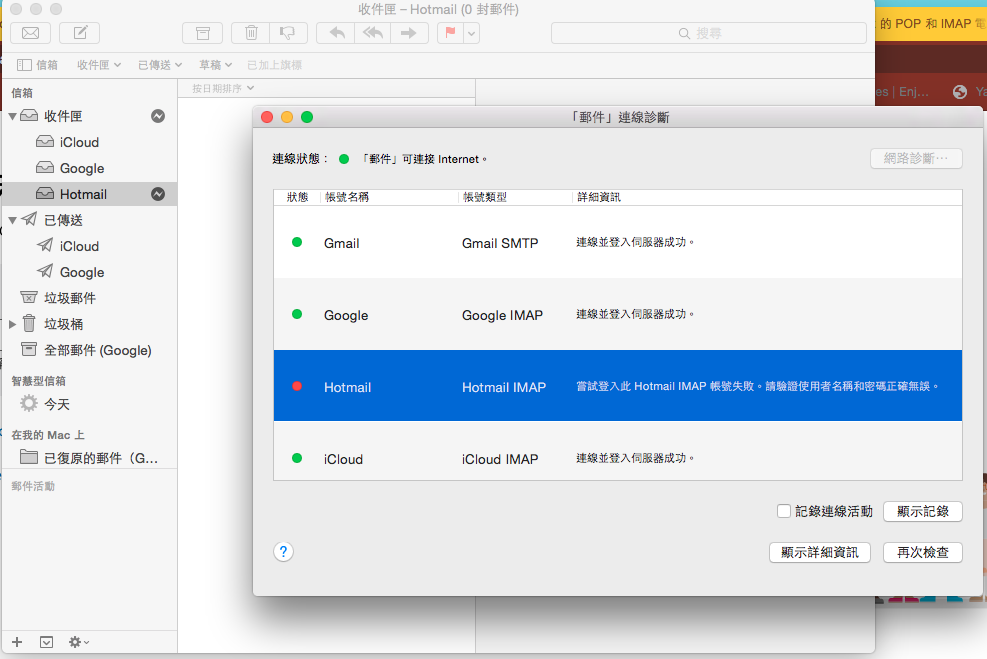Enable the 記錄連線活動 checkbox

[784, 511]
